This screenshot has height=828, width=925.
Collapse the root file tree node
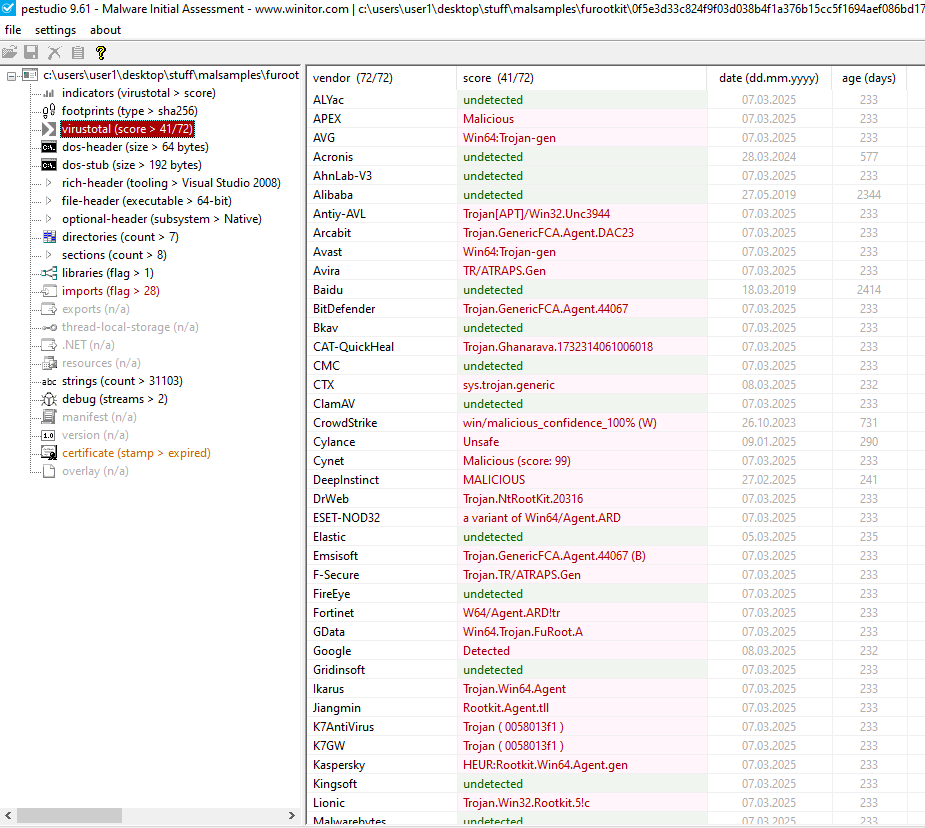coord(11,75)
